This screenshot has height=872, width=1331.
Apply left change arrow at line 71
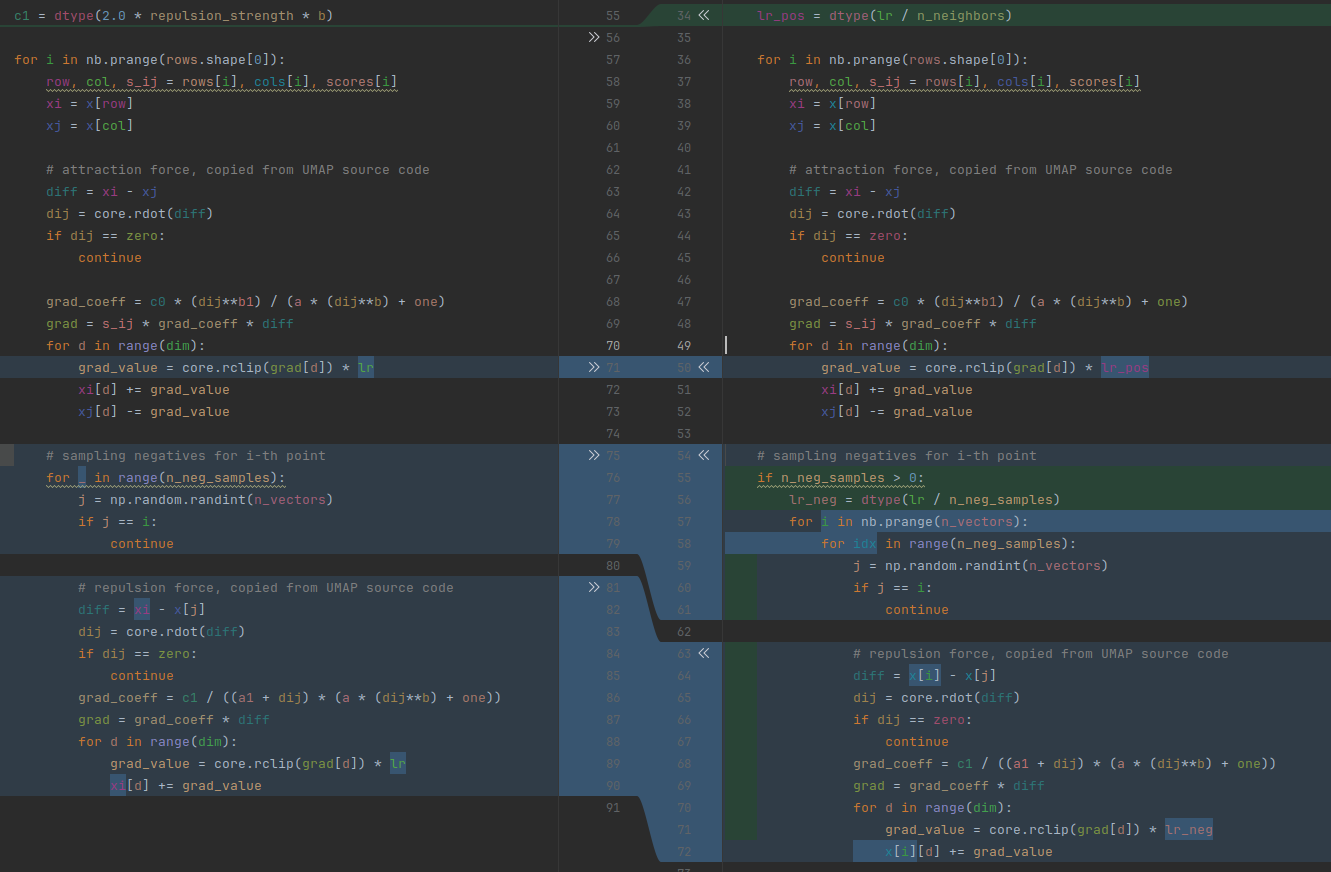(594, 367)
